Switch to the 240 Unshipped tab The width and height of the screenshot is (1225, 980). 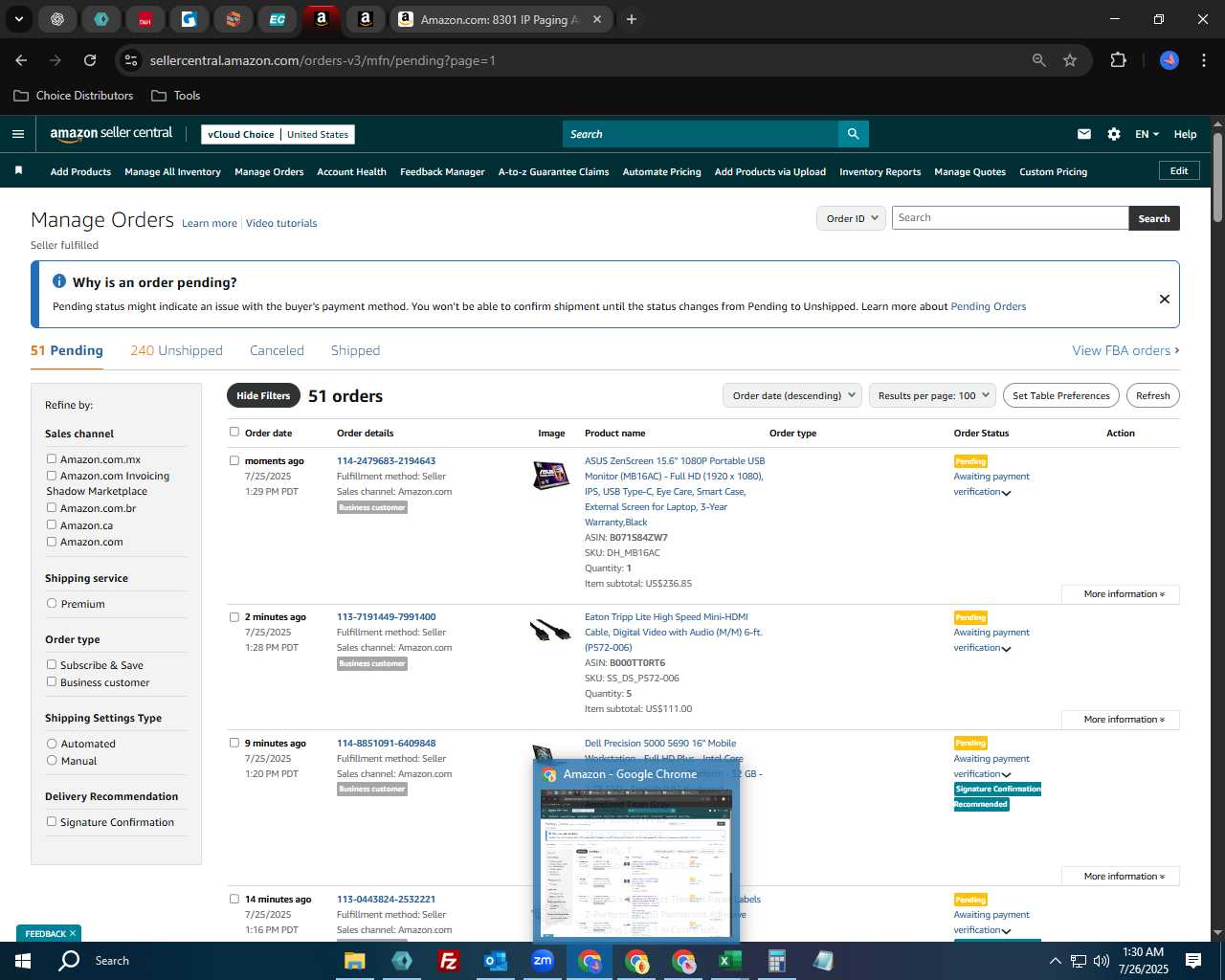[177, 350]
